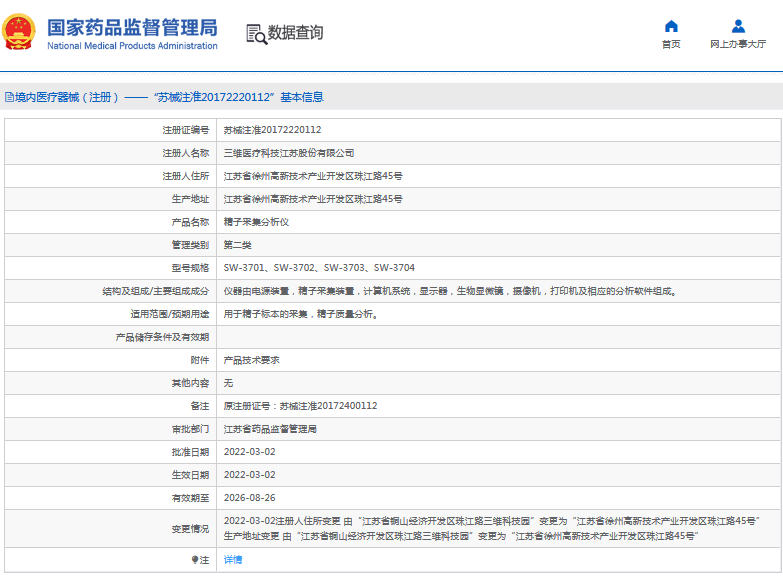
Task: Open the 网上办事大厅 user icon
Action: (738, 26)
